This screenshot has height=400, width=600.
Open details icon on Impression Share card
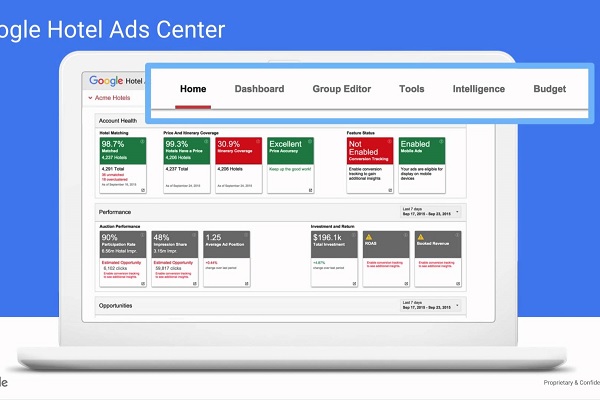click(x=194, y=283)
